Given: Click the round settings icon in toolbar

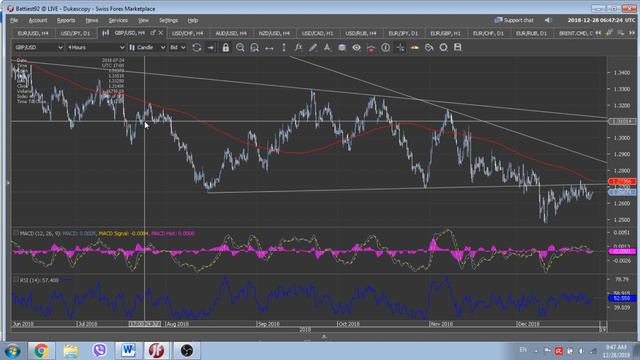Looking at the screenshot, I should (x=443, y=47).
